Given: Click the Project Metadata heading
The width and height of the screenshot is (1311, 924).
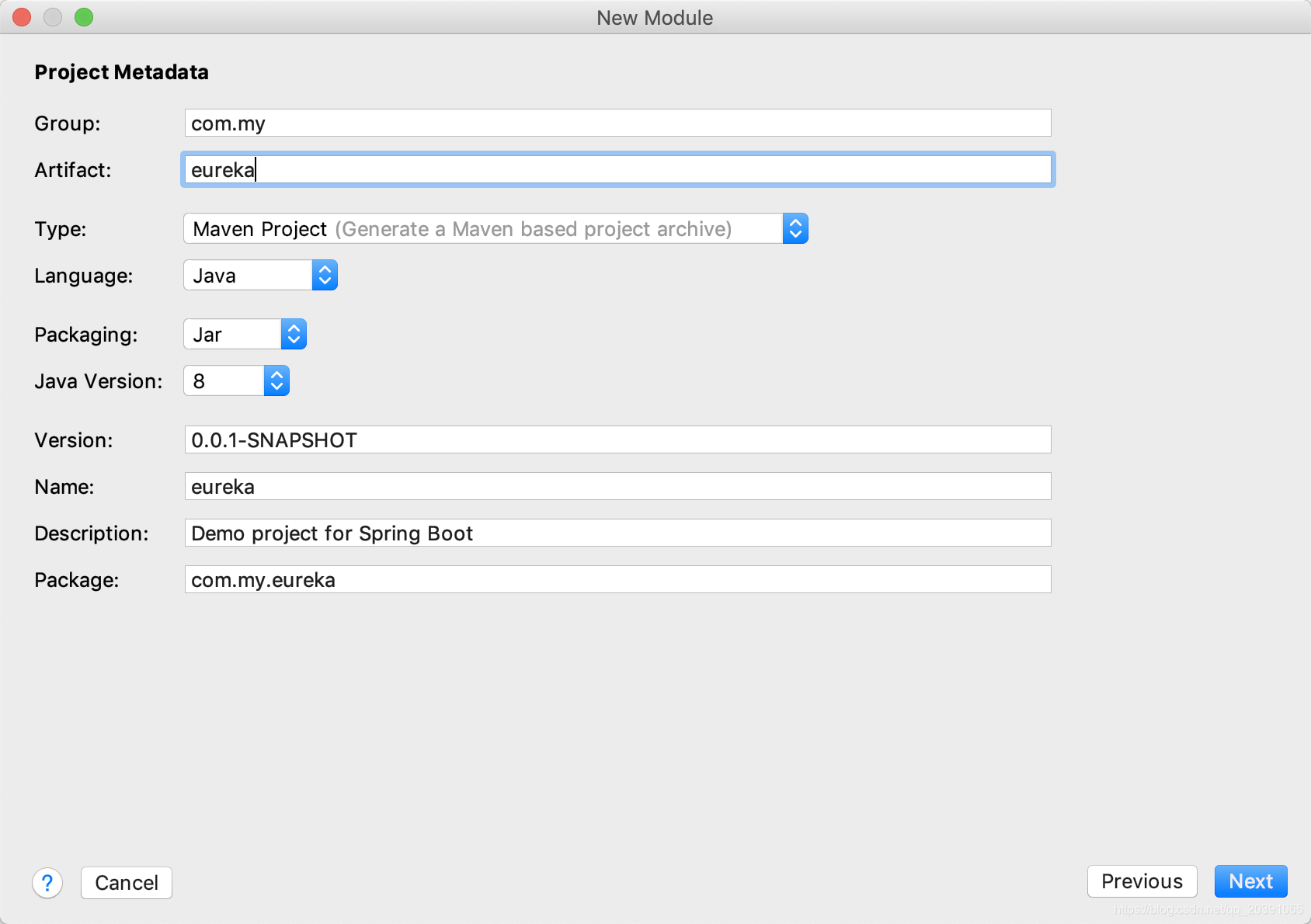Looking at the screenshot, I should [x=121, y=72].
